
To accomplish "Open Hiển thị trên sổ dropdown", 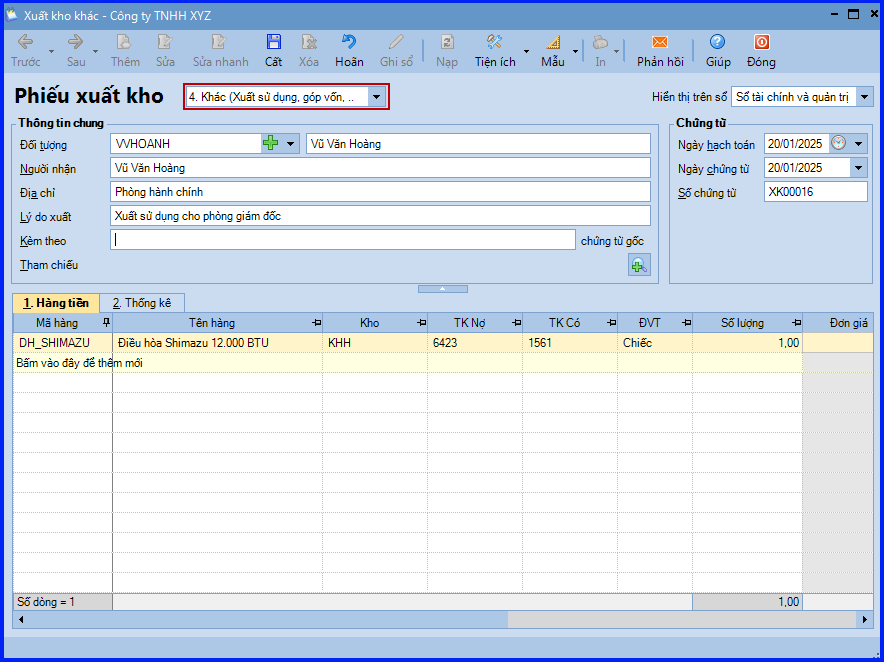I will 864,97.
